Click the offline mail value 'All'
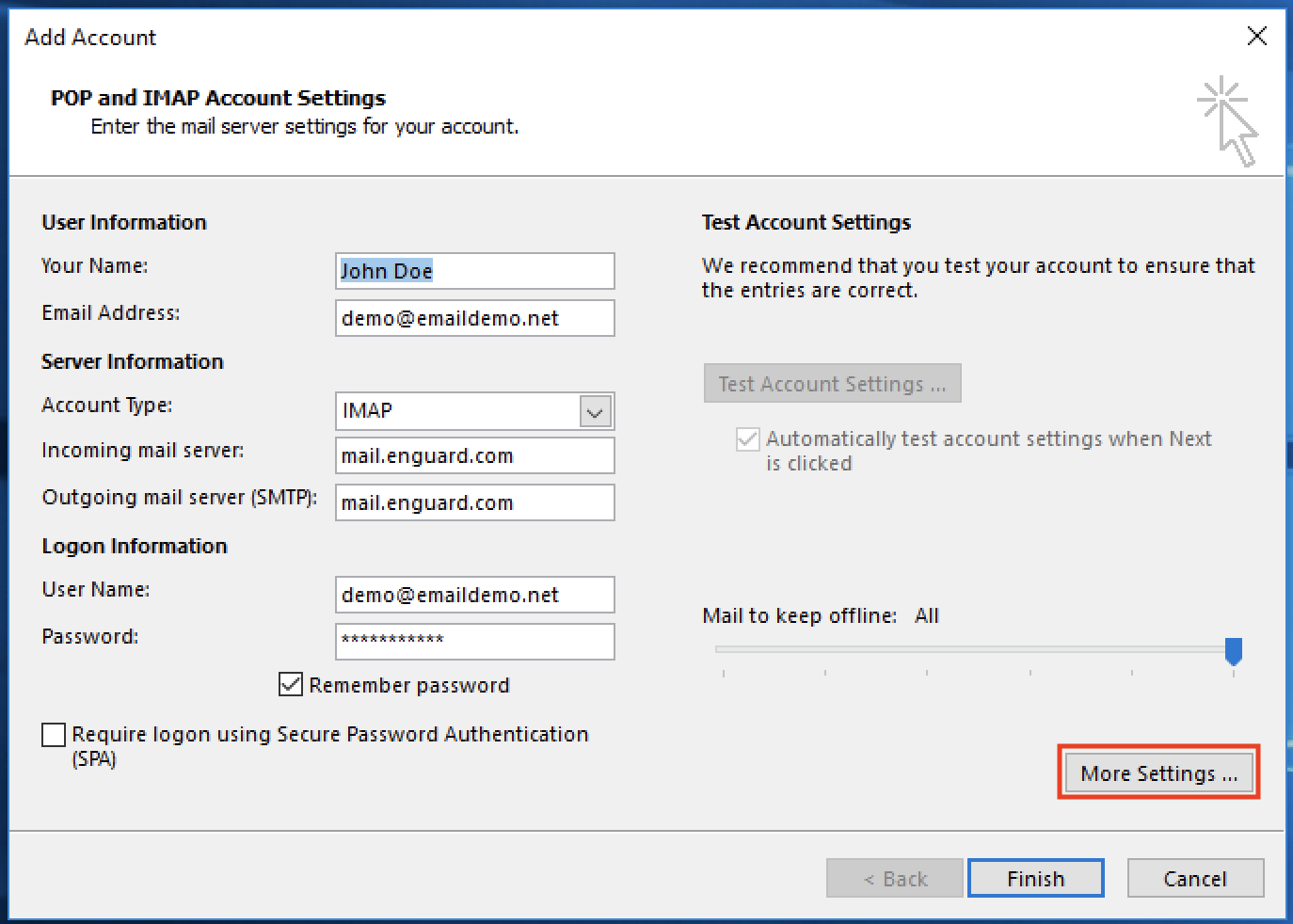 [927, 615]
